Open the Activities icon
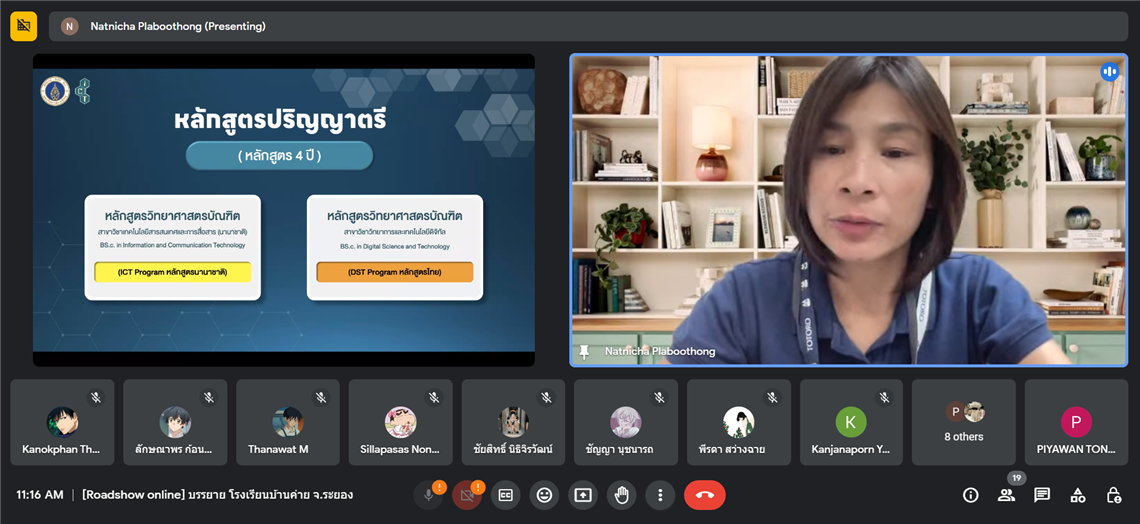The image size is (1140, 524). [x=1078, y=495]
